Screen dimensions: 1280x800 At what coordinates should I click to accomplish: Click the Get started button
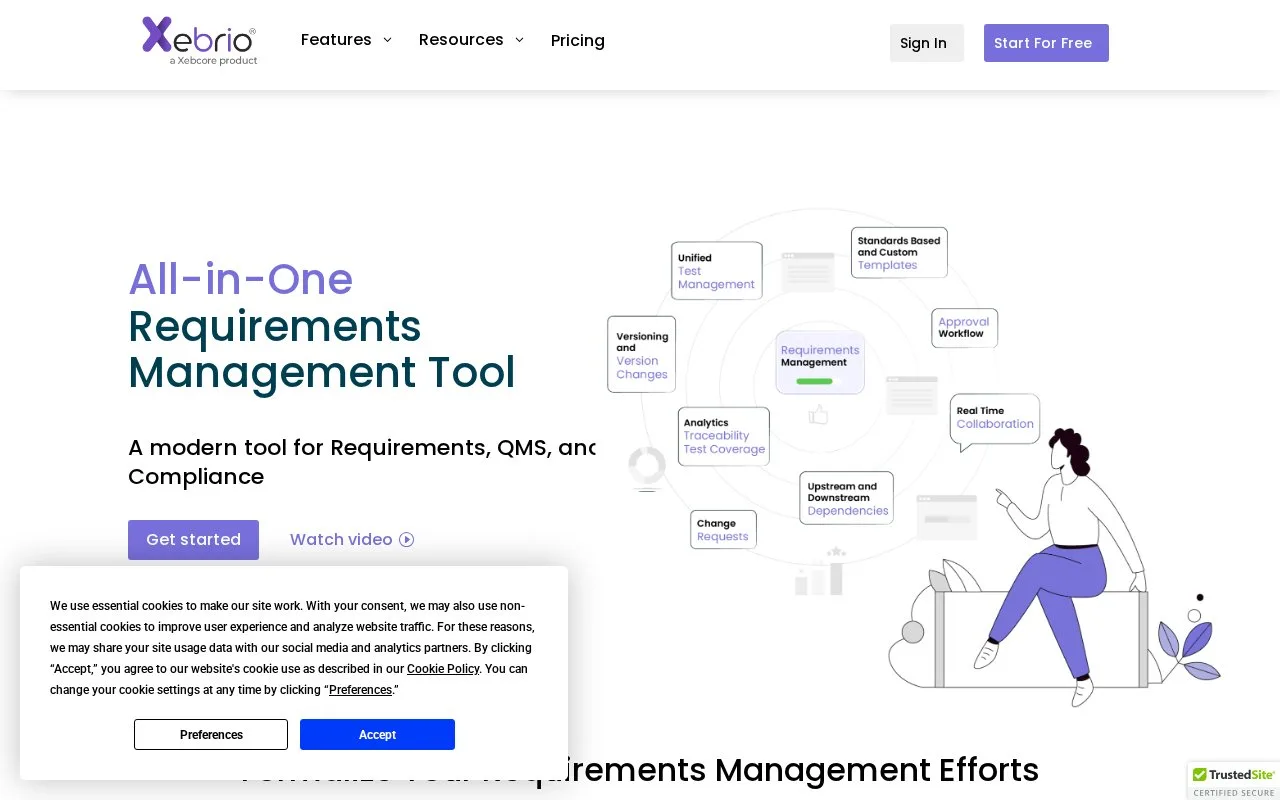[193, 540]
